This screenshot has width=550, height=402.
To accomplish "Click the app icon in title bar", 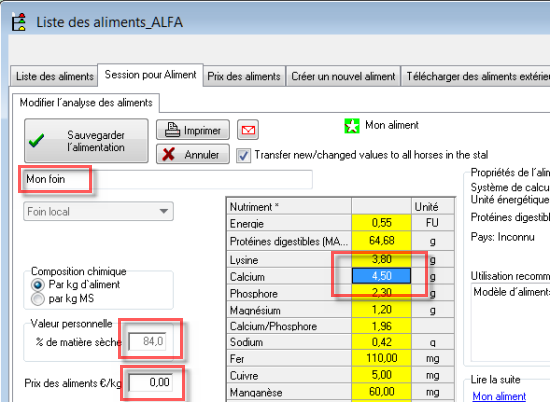I will tap(19, 22).
